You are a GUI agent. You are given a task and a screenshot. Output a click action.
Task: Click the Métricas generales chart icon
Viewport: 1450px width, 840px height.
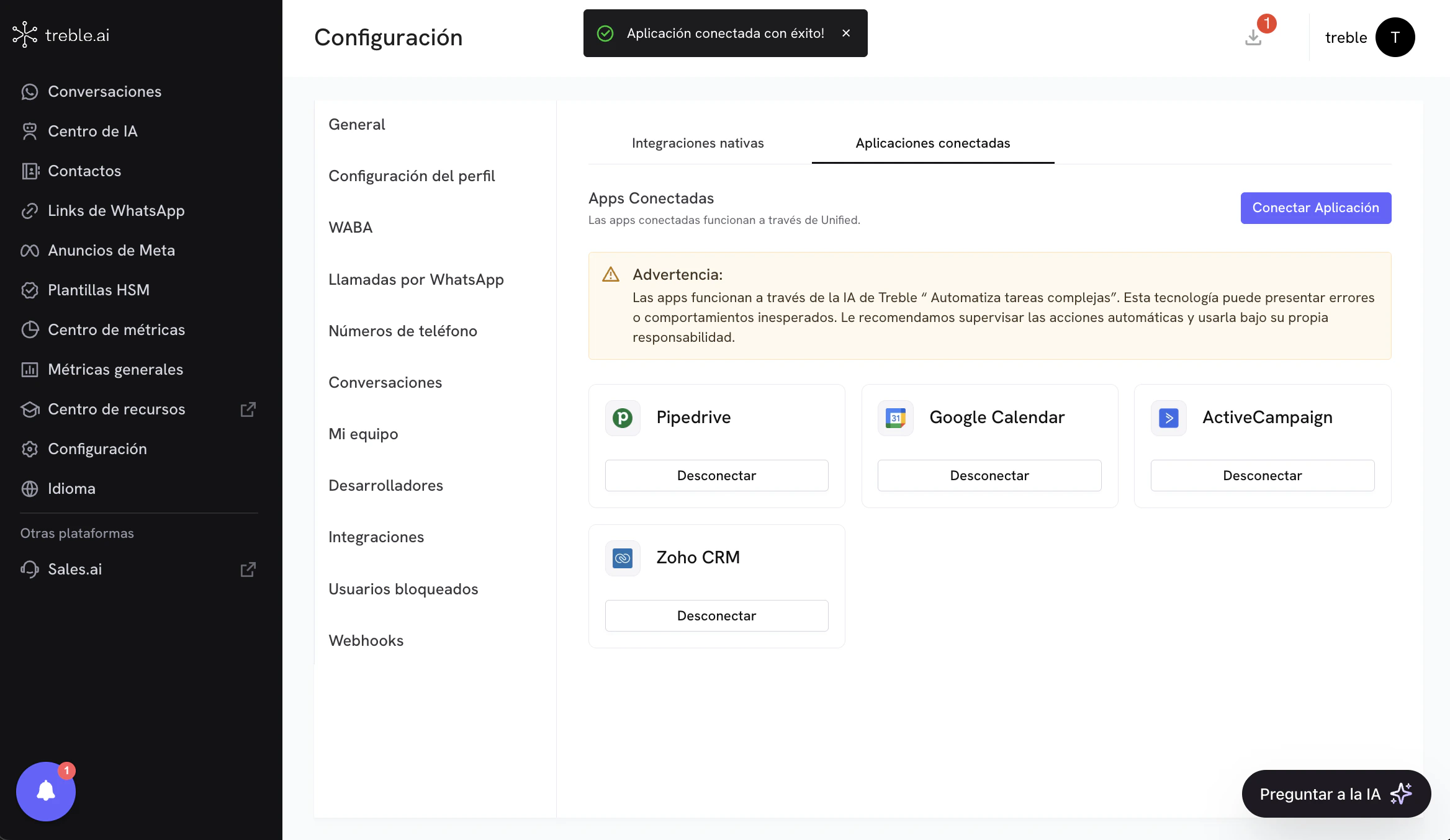[30, 369]
